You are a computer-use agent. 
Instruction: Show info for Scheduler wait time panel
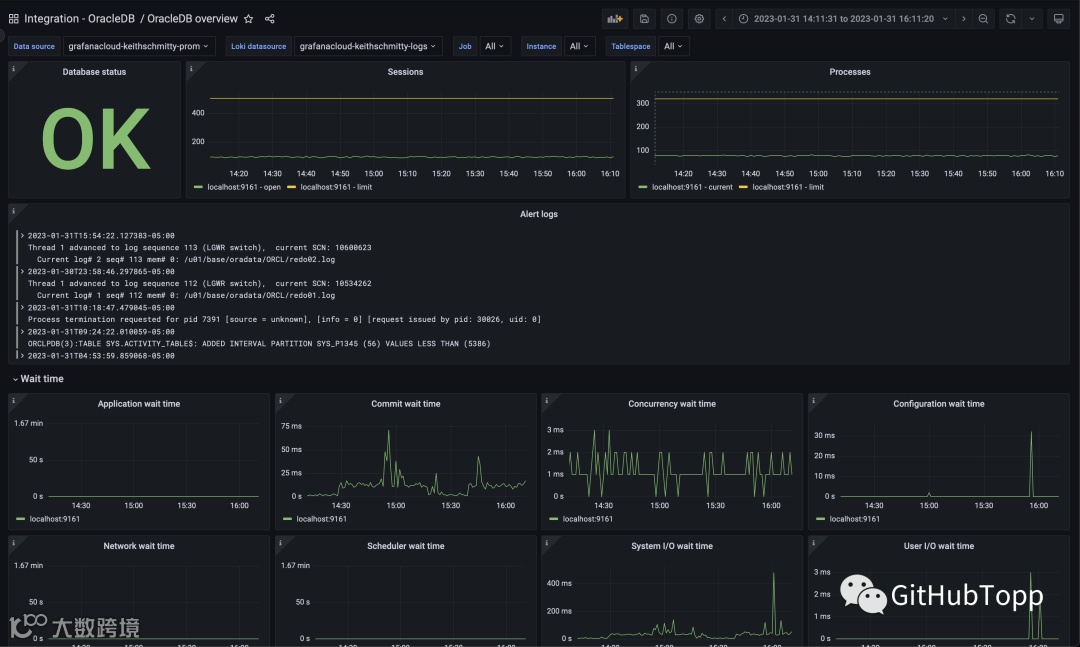coord(280,542)
